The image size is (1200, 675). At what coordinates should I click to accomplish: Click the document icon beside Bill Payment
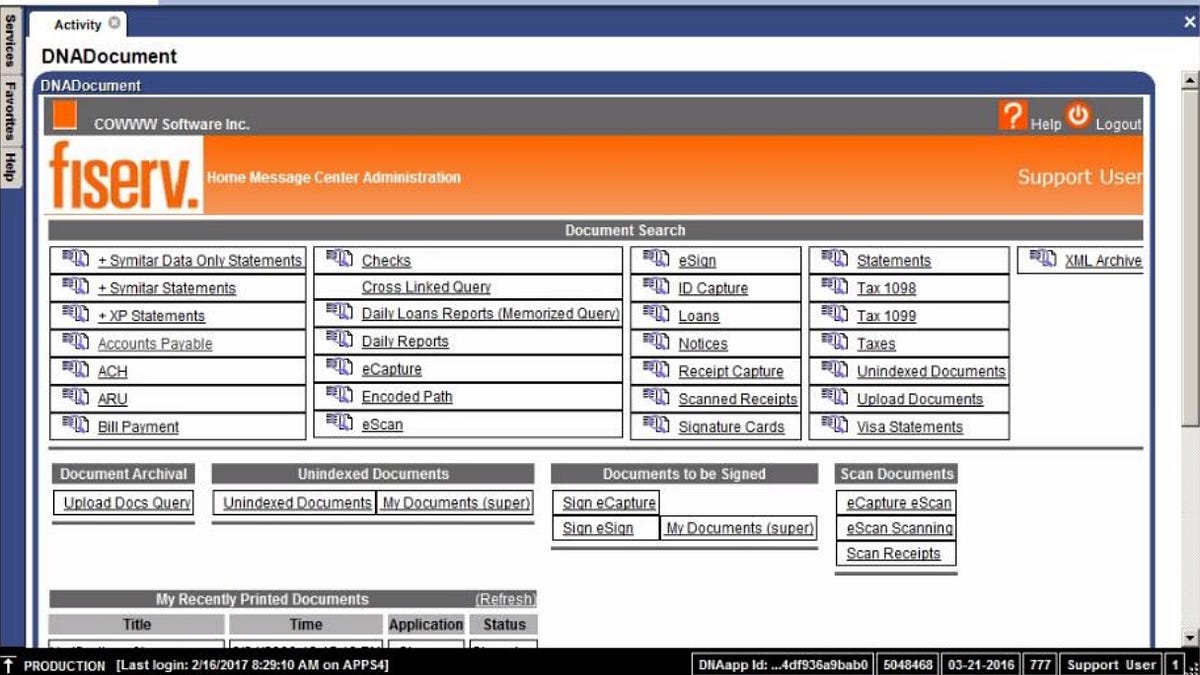75,425
